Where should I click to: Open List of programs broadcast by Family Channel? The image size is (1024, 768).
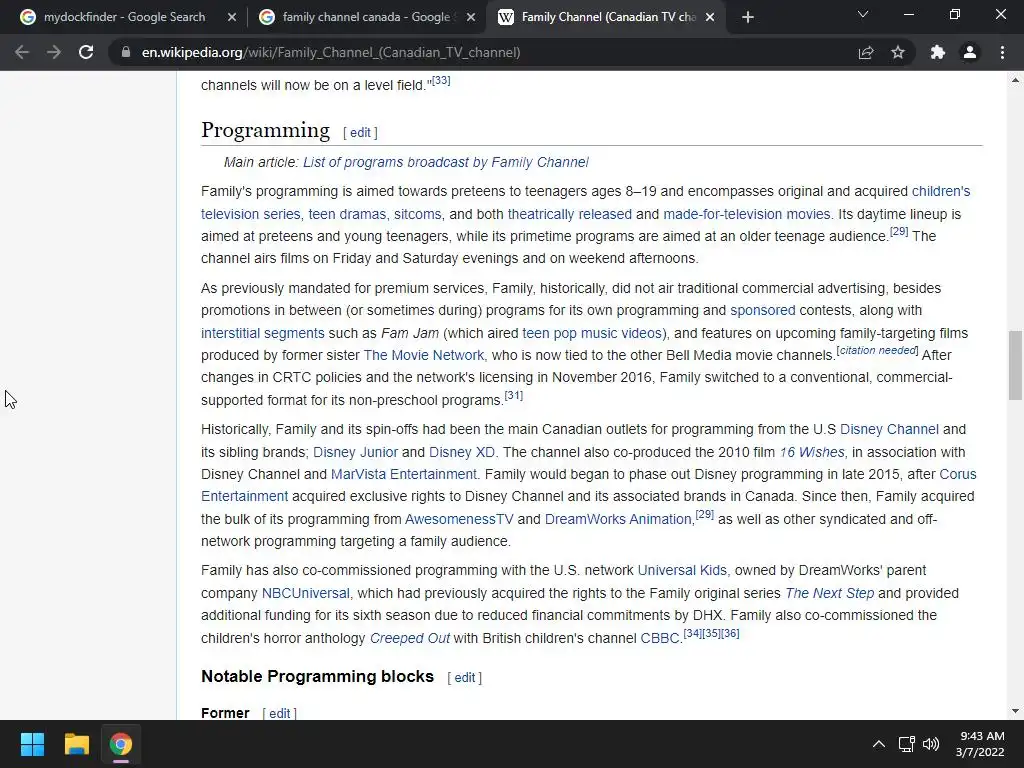coord(445,162)
